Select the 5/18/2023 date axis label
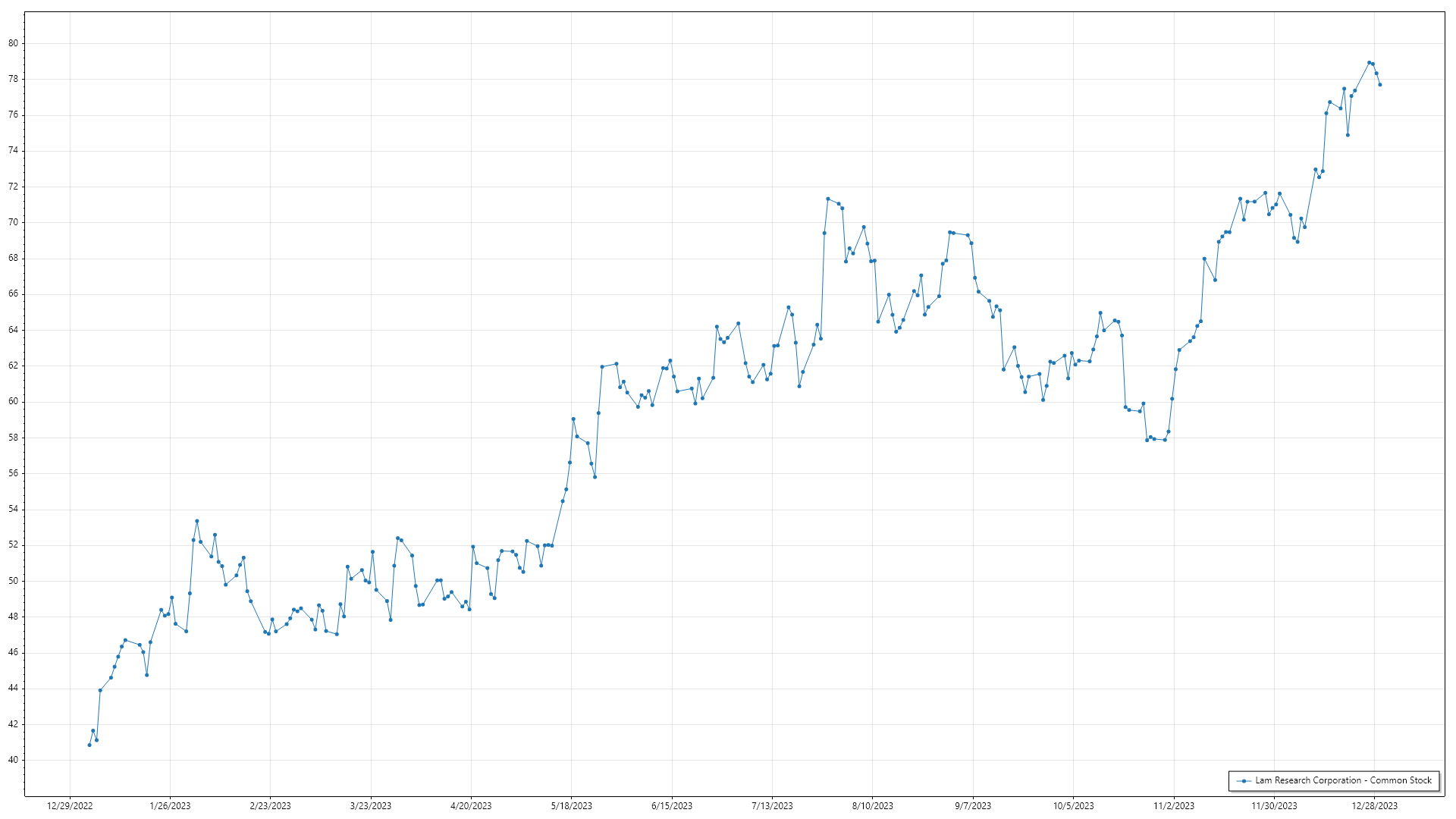 click(x=571, y=806)
